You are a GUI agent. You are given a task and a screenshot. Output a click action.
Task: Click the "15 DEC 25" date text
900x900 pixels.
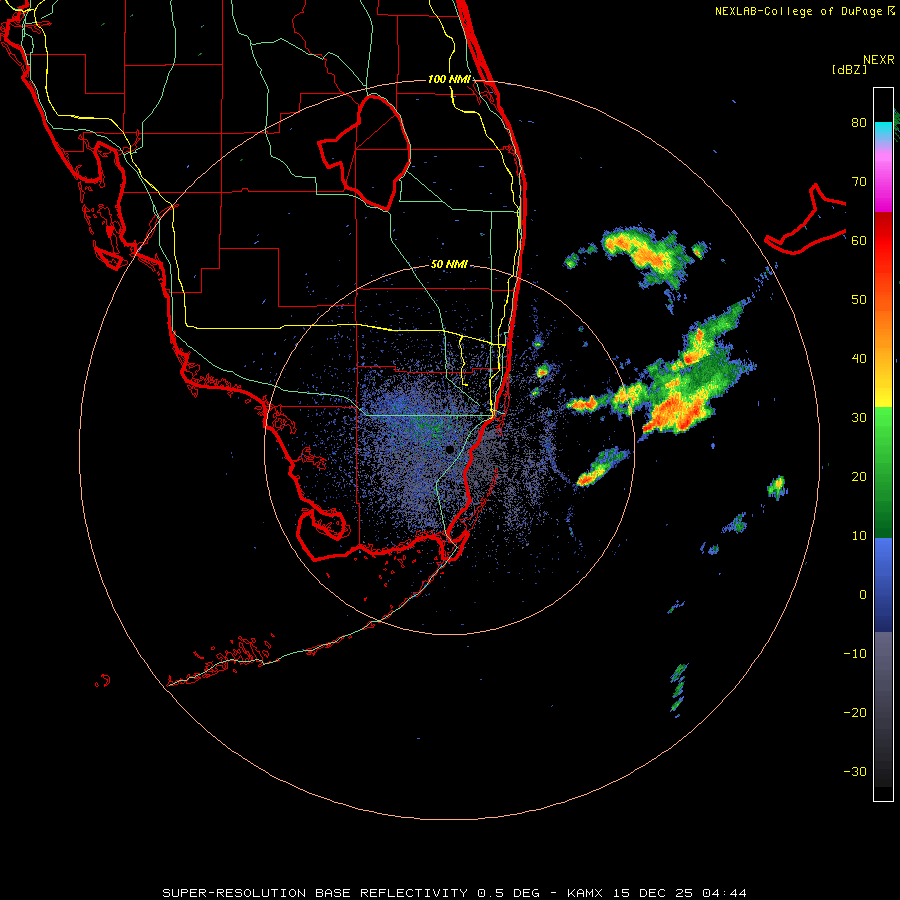(x=654, y=893)
